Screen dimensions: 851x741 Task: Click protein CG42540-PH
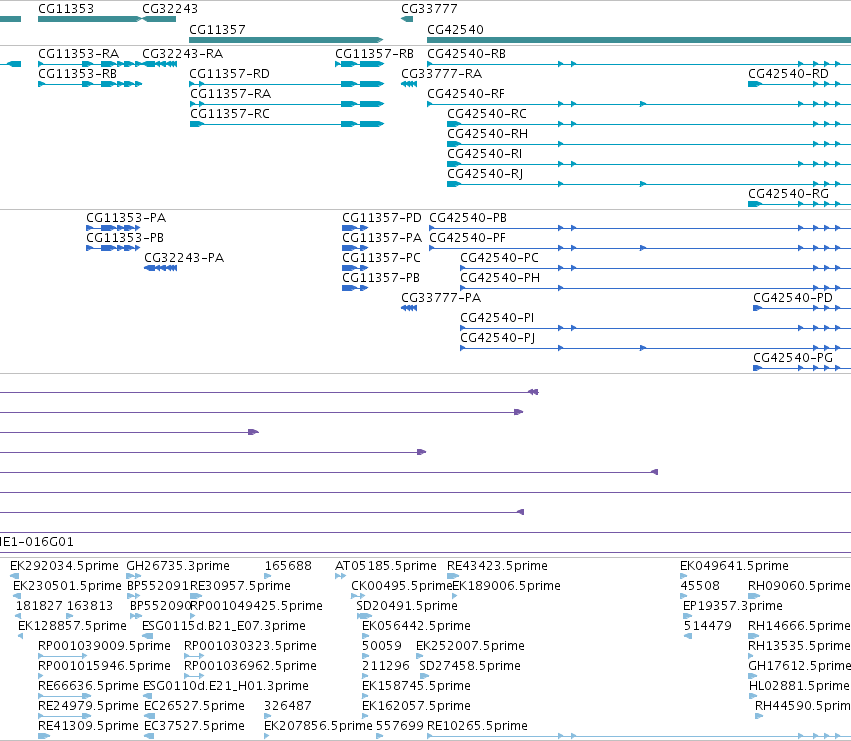pyautogui.click(x=500, y=278)
